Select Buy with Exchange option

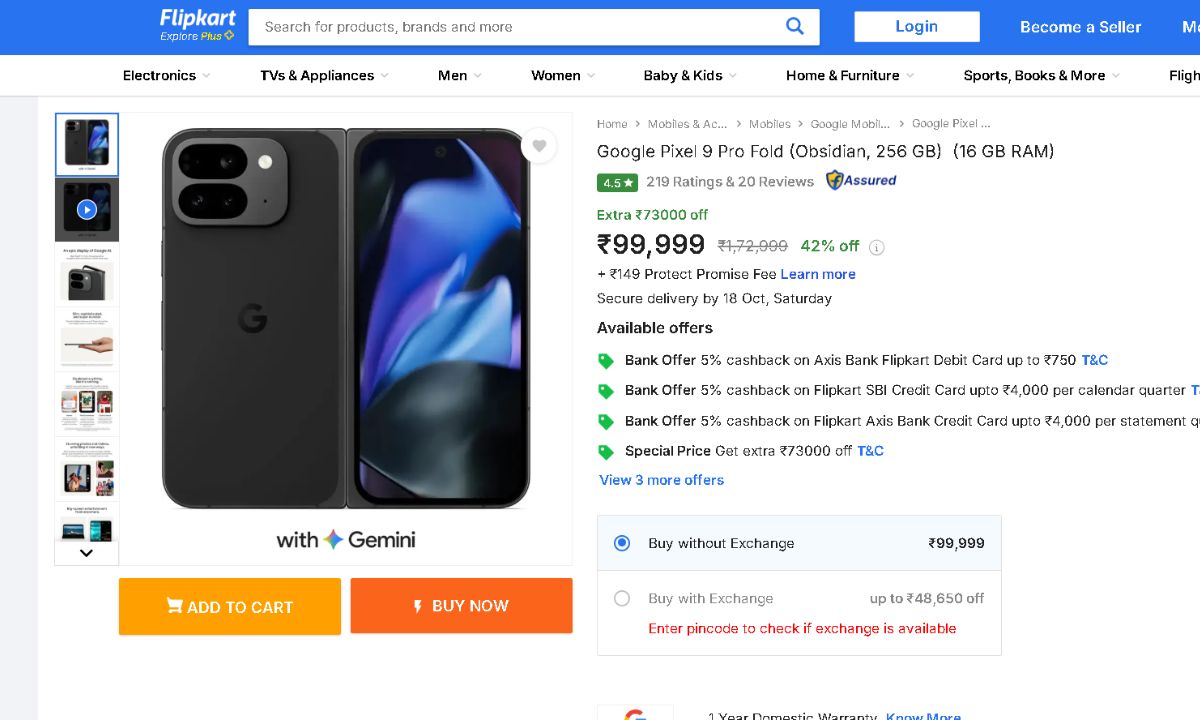click(622, 598)
